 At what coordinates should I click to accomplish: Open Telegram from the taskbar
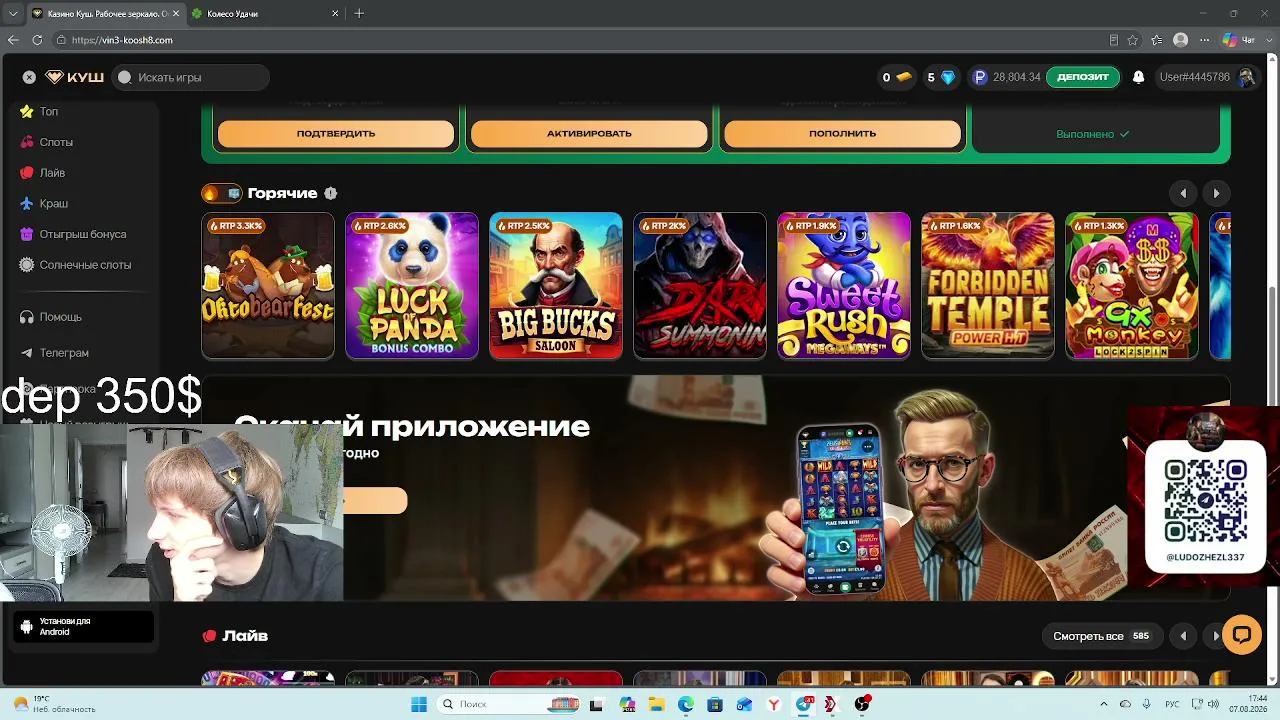[x=803, y=704]
